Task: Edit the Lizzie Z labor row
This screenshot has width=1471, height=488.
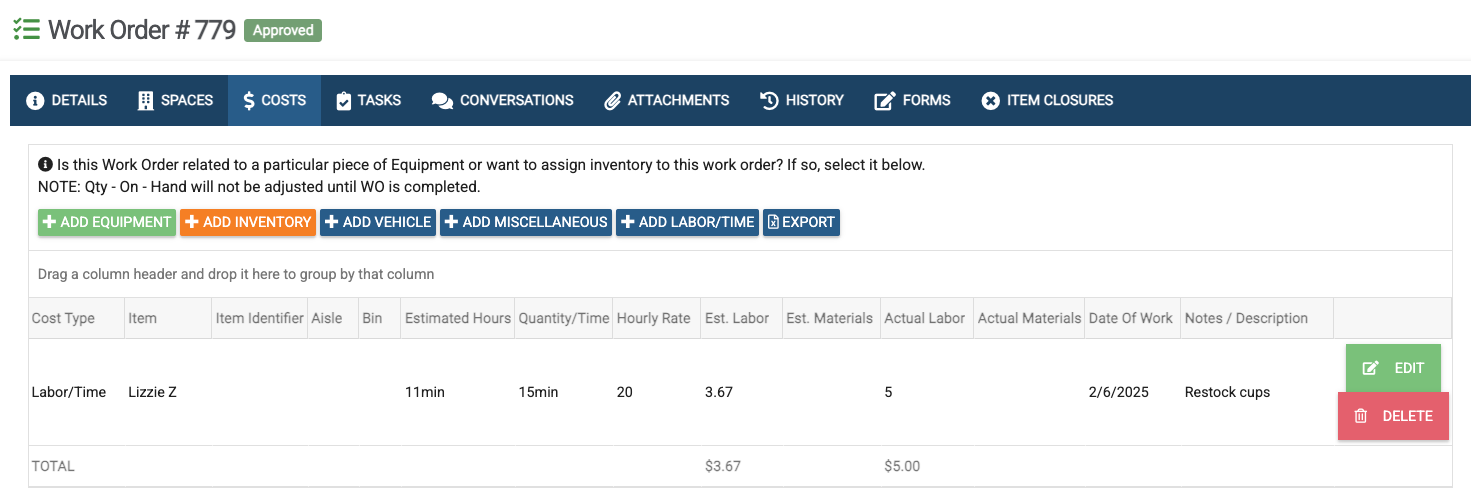Action: pyautogui.click(x=1392, y=368)
